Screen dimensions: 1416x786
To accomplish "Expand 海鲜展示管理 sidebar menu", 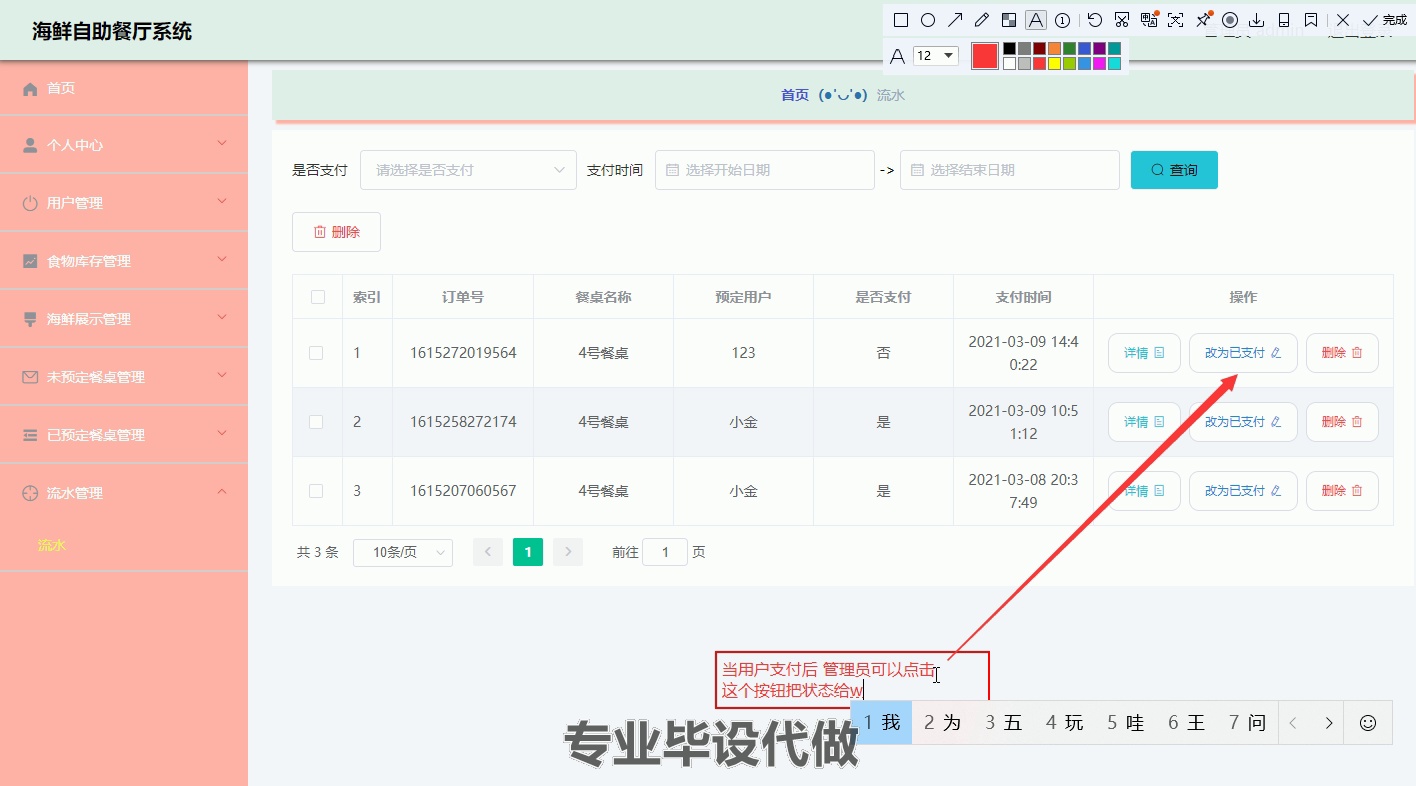I will tap(124, 319).
